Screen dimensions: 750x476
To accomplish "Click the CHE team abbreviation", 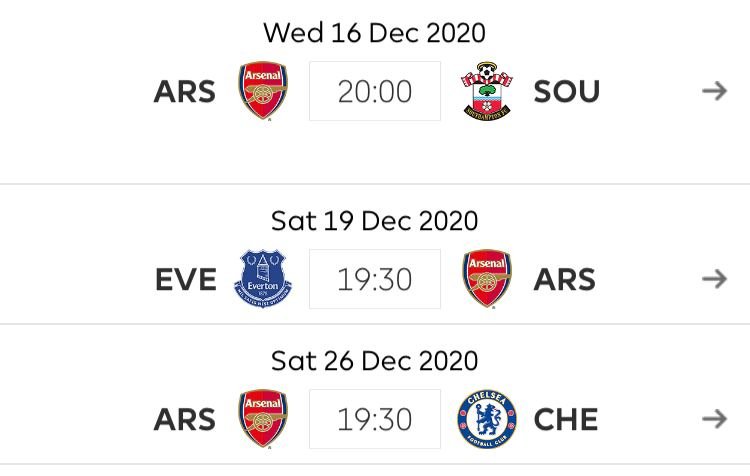I will click(x=566, y=420).
